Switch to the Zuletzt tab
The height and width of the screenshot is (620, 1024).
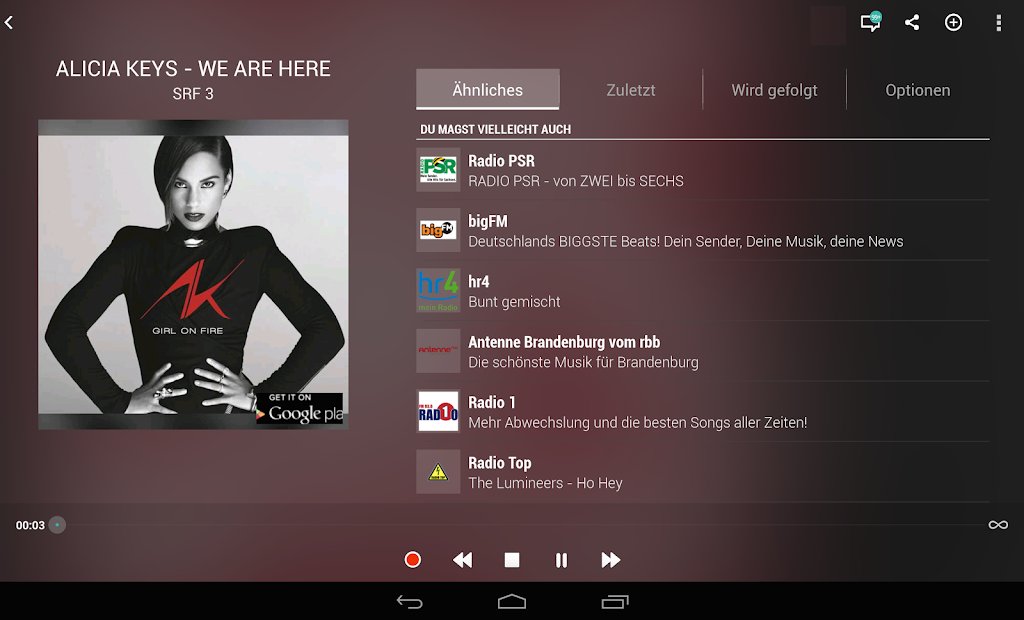tap(629, 89)
